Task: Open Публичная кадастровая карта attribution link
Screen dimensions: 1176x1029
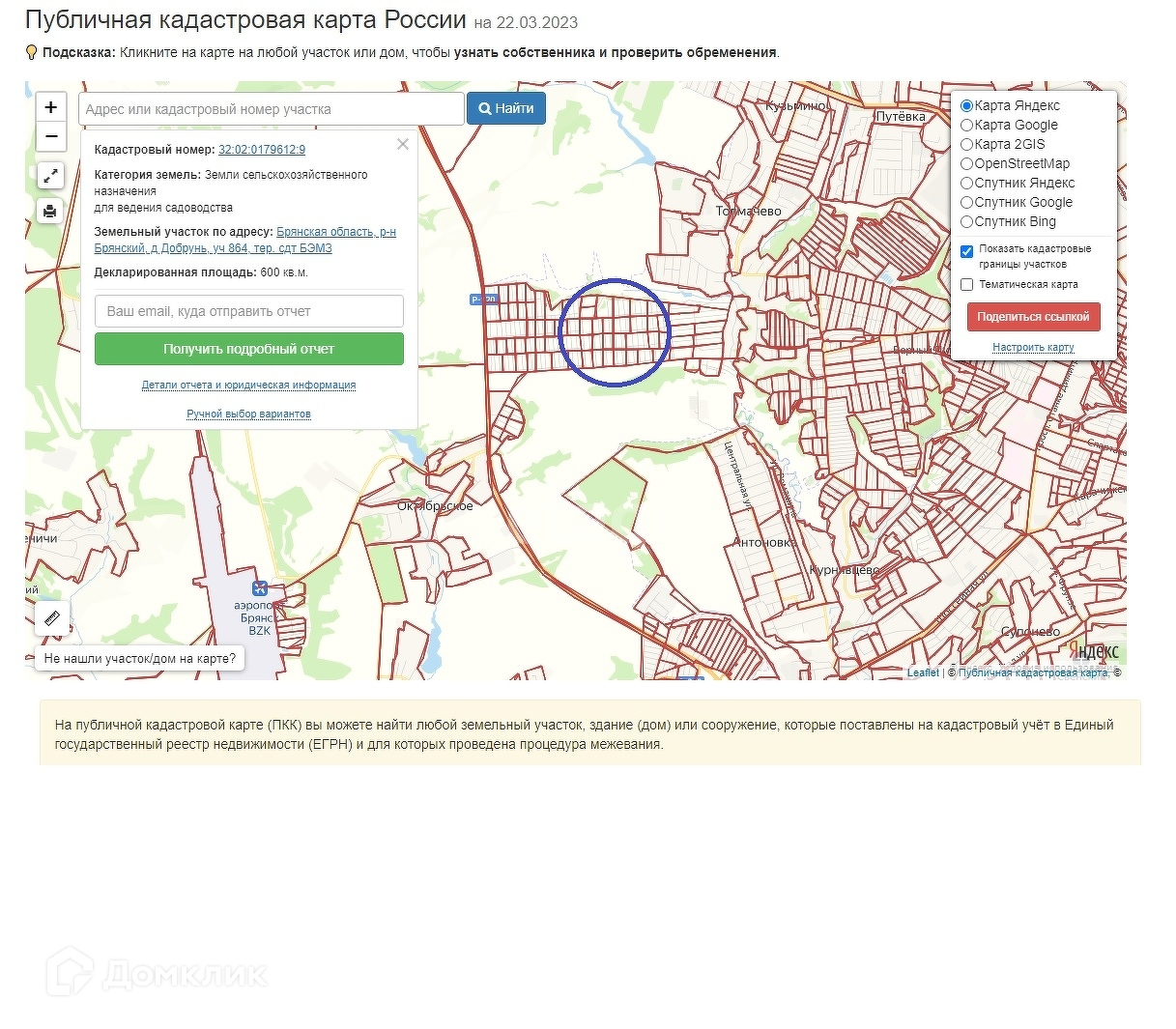Action: [x=1033, y=672]
